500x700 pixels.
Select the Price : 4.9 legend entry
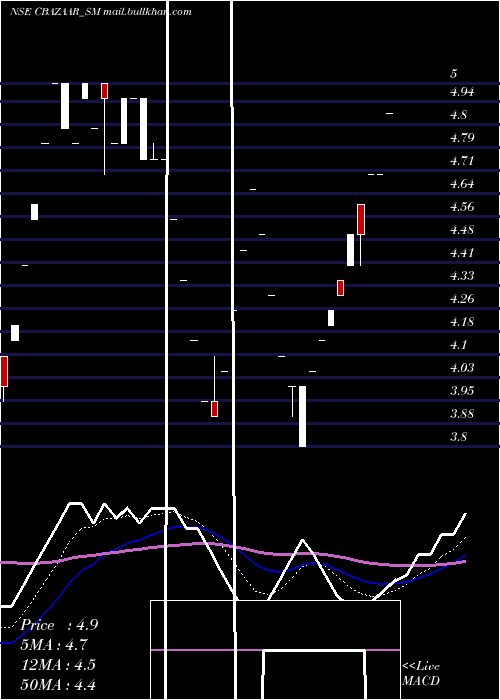click(59, 625)
